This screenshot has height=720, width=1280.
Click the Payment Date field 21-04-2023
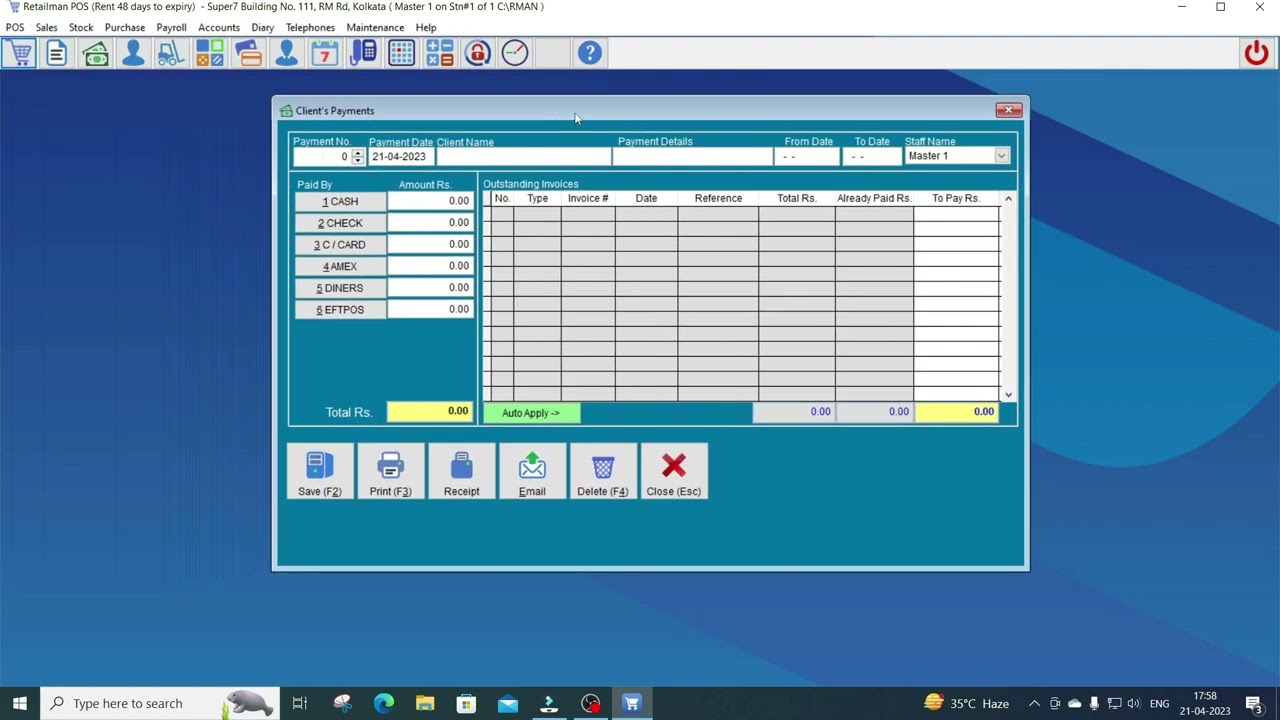(x=401, y=157)
